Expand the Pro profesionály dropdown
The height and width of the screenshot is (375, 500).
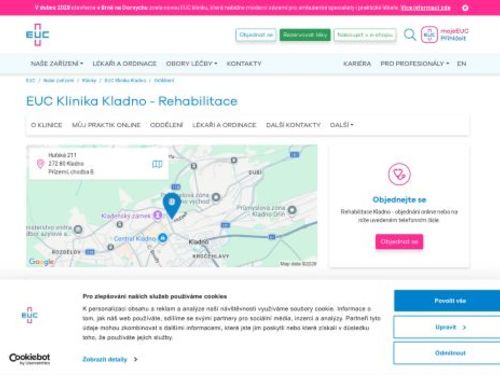(x=415, y=63)
